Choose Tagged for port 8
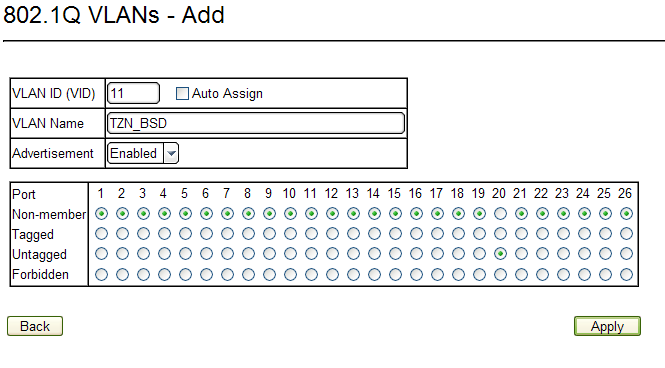The image size is (665, 368). (249, 234)
